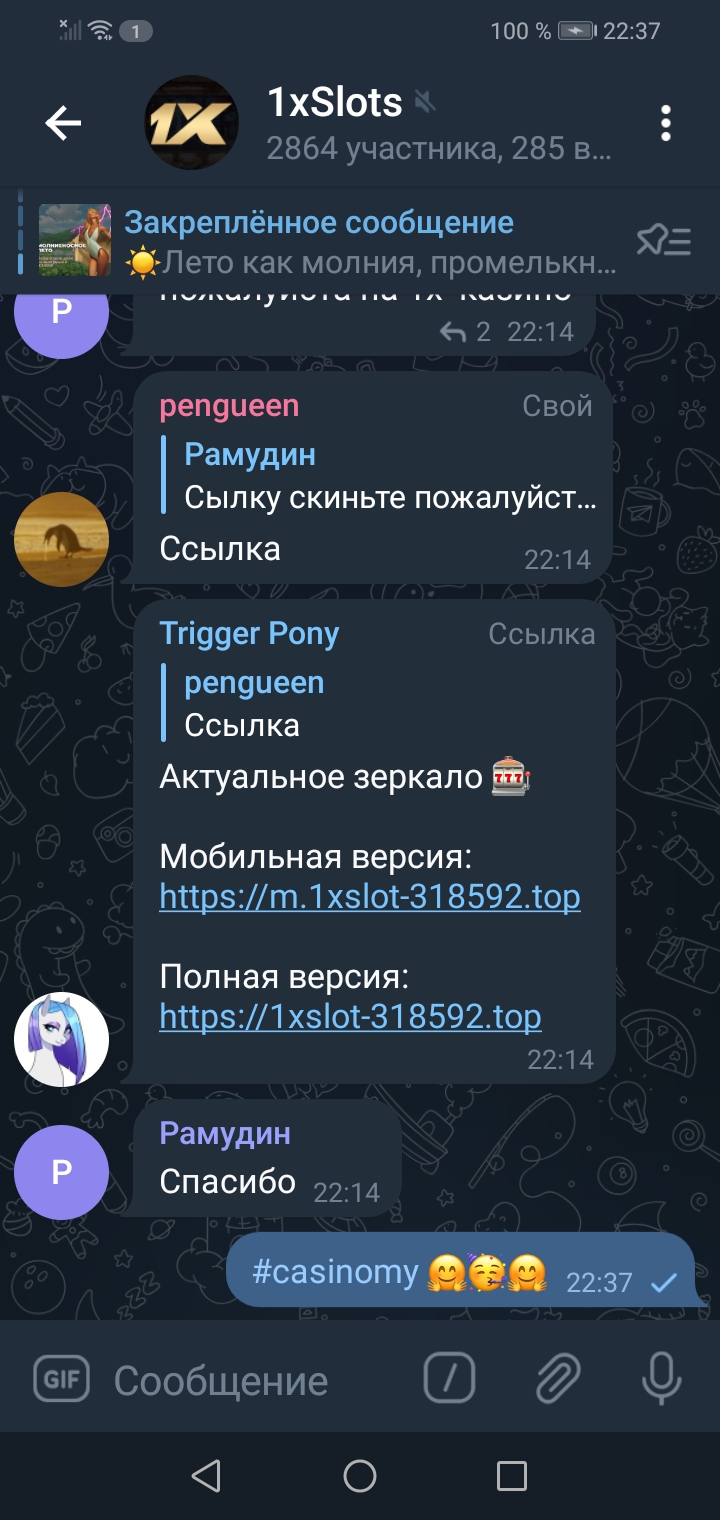
Task: Tap the back arrow to leave chat
Action: (63, 123)
